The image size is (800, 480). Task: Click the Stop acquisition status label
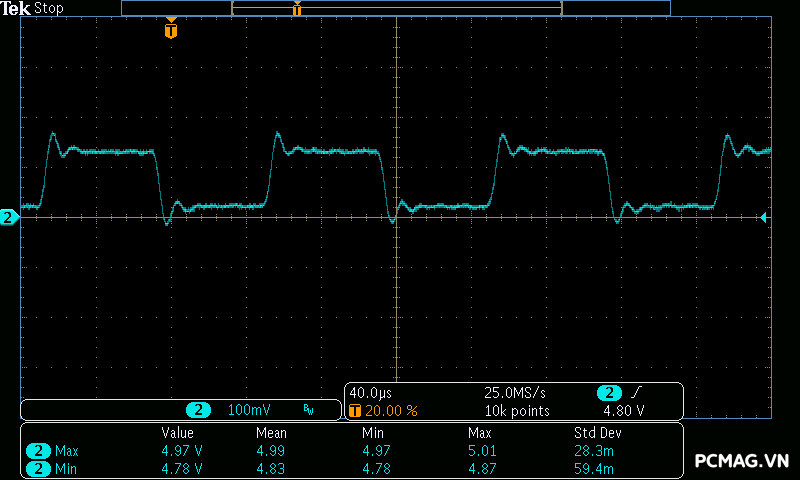(x=49, y=8)
